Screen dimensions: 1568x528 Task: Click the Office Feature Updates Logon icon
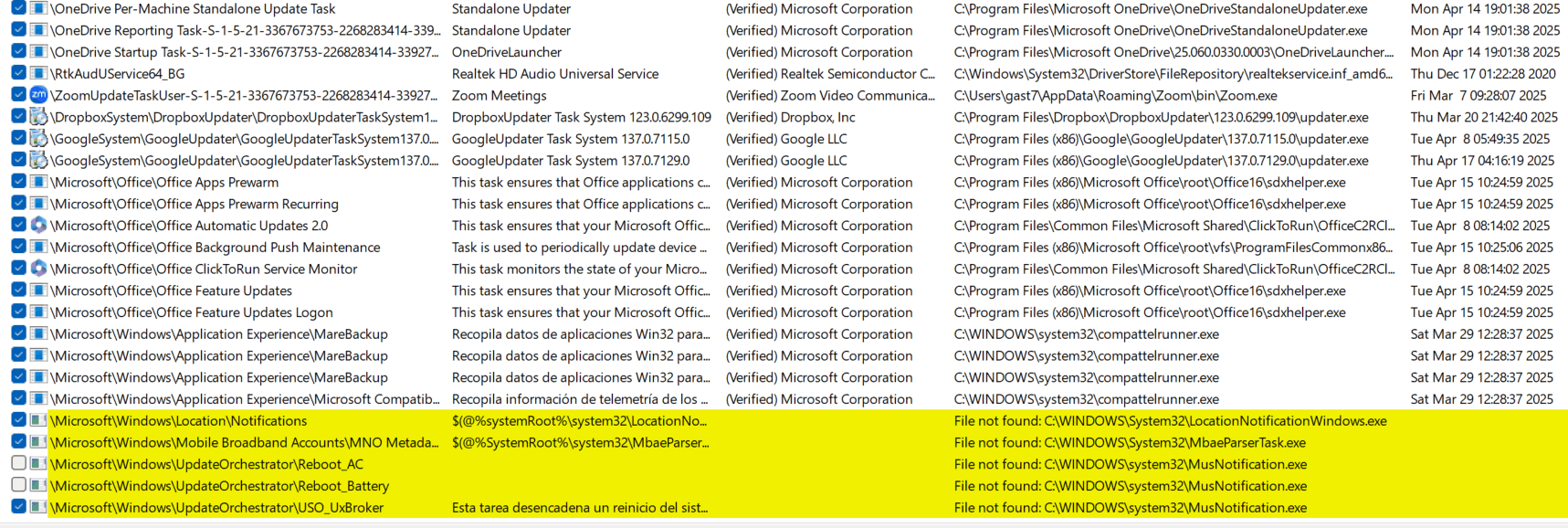(38, 312)
